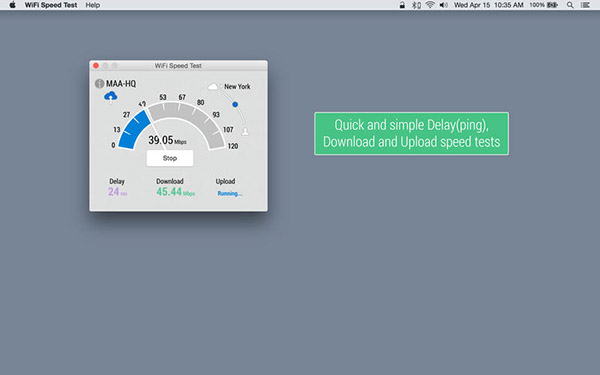Click the WiFi Speed Test window title
Image resolution: width=600 pixels, height=375 pixels.
click(x=178, y=65)
